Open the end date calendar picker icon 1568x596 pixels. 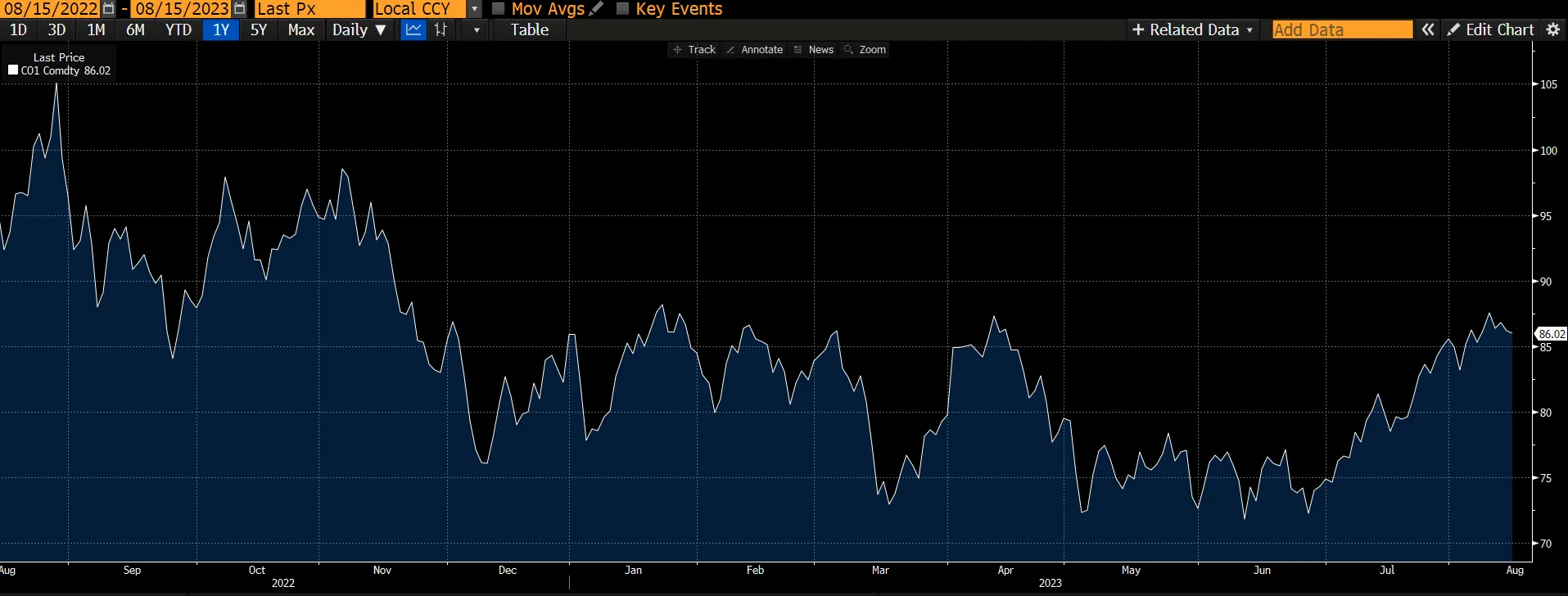click(239, 8)
